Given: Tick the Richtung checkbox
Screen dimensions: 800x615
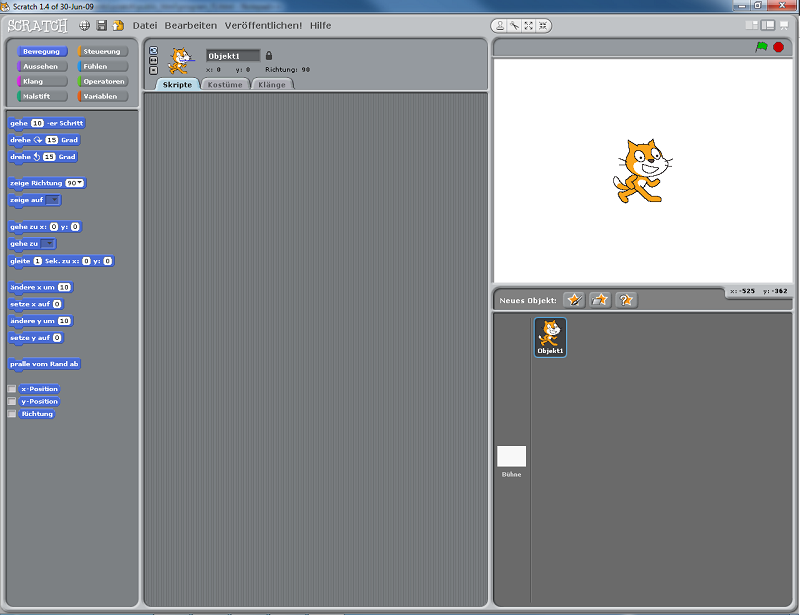Looking at the screenshot, I should click(12, 414).
